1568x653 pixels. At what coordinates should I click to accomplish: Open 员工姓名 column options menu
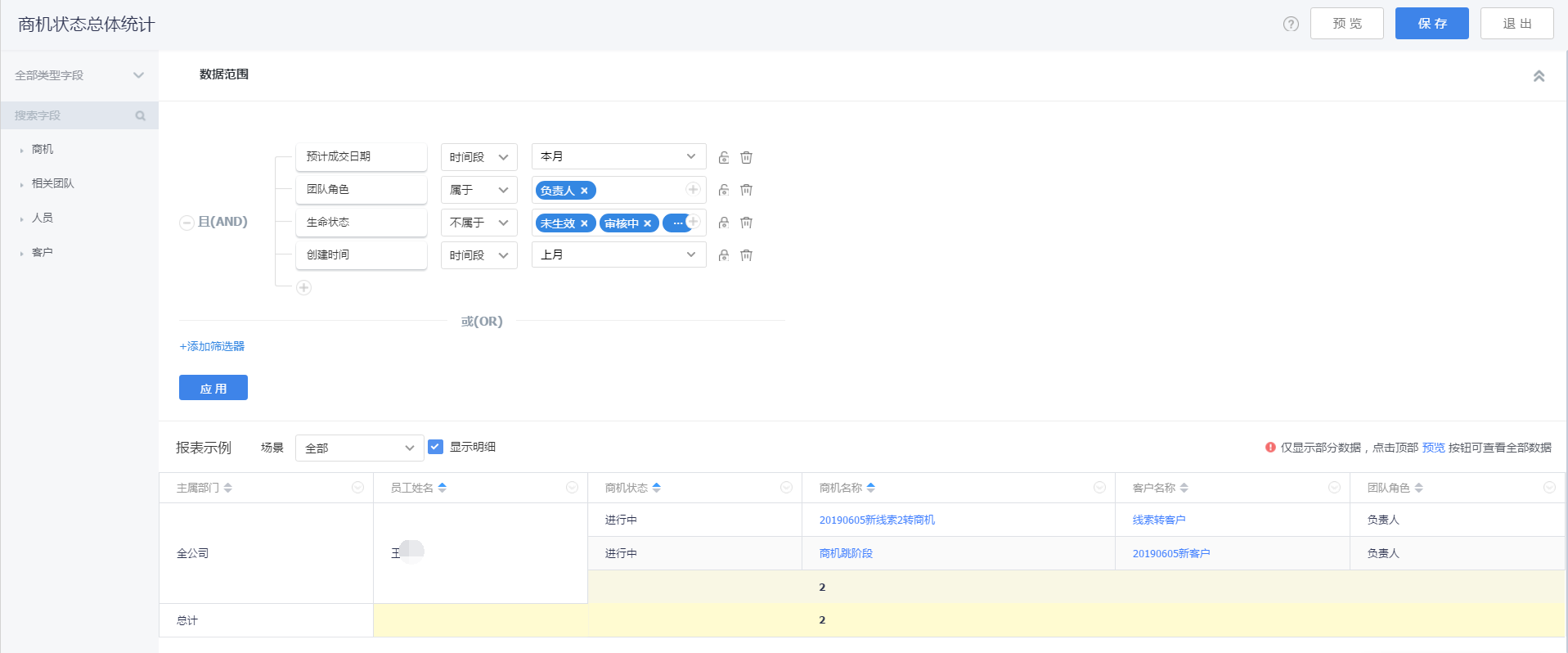click(572, 487)
